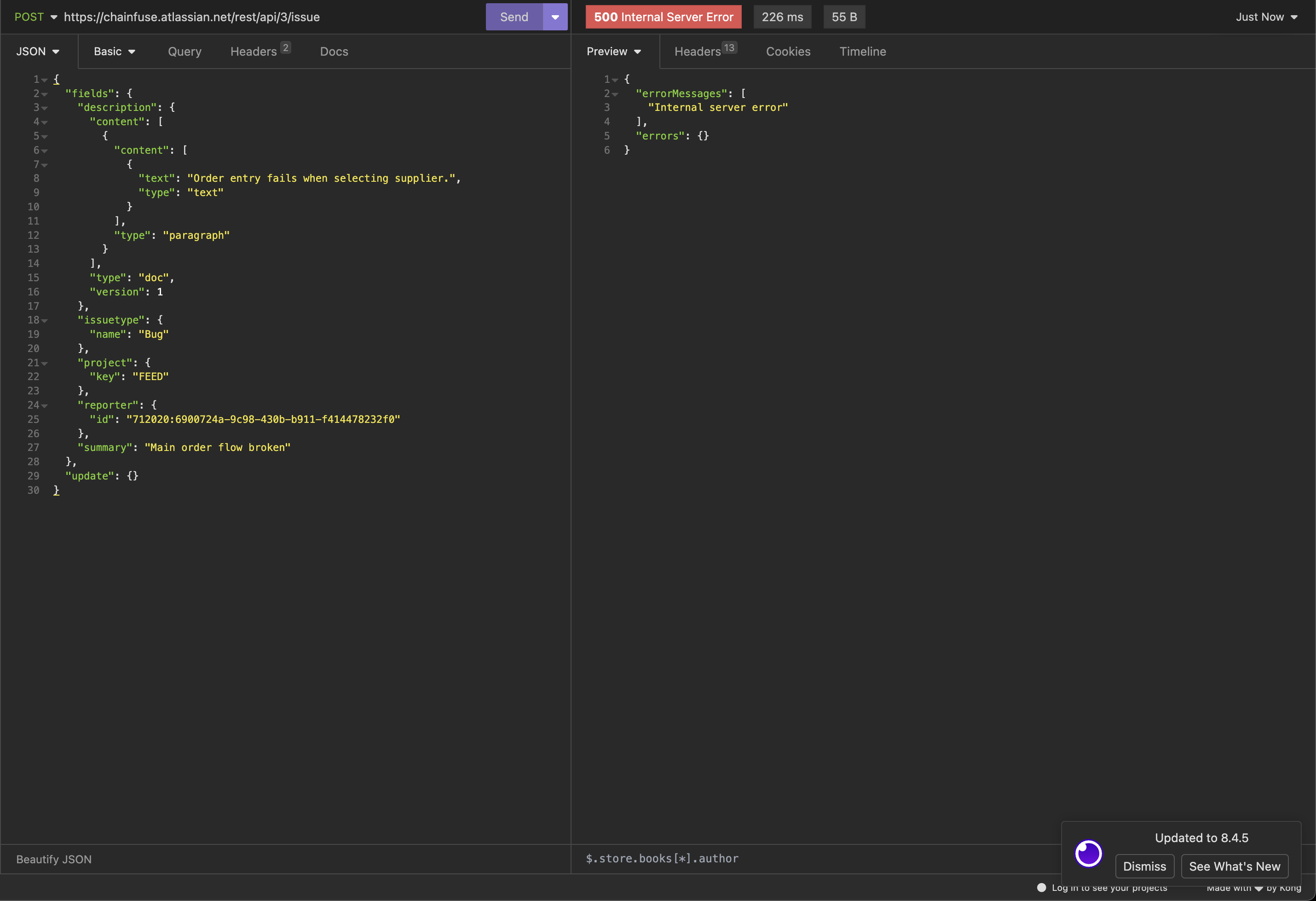1316x901 pixels.
Task: Open the Preview mode dropdown
Action: (x=614, y=52)
